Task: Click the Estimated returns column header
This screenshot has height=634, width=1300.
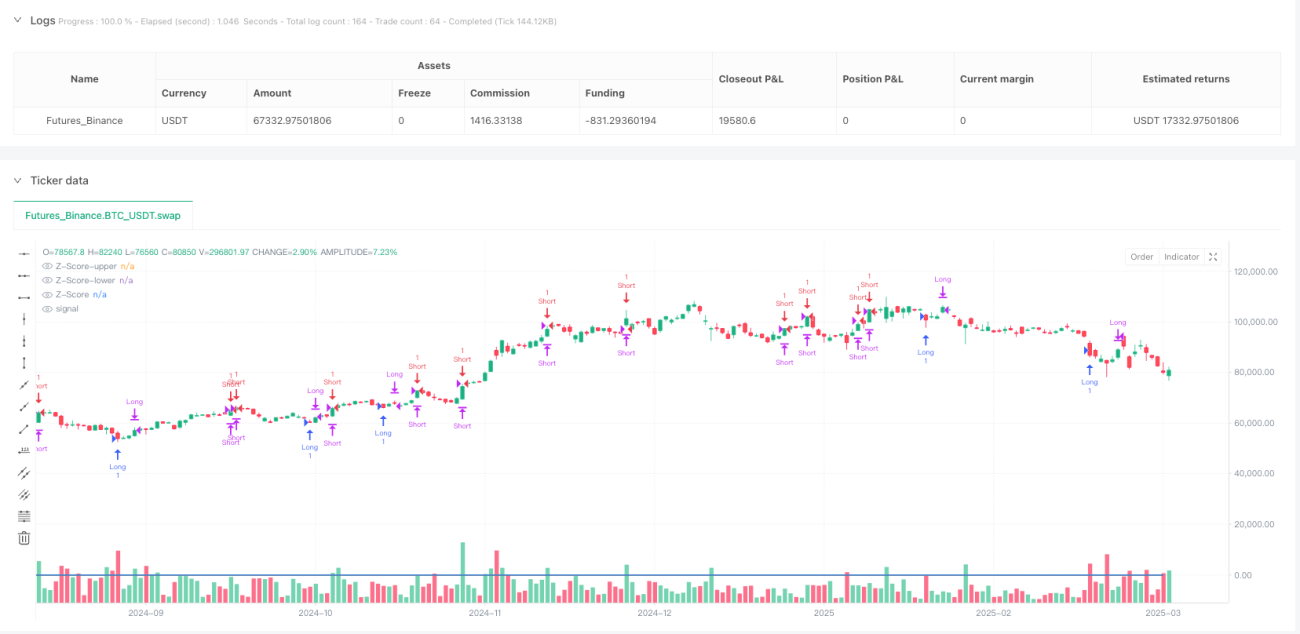Action: [1185, 79]
